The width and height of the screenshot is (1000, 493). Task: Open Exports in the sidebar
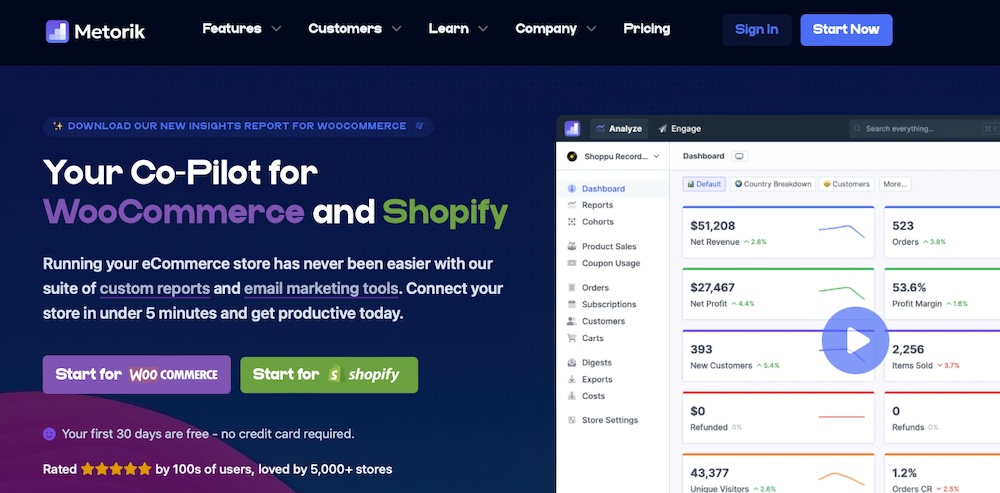pyautogui.click(x=597, y=379)
